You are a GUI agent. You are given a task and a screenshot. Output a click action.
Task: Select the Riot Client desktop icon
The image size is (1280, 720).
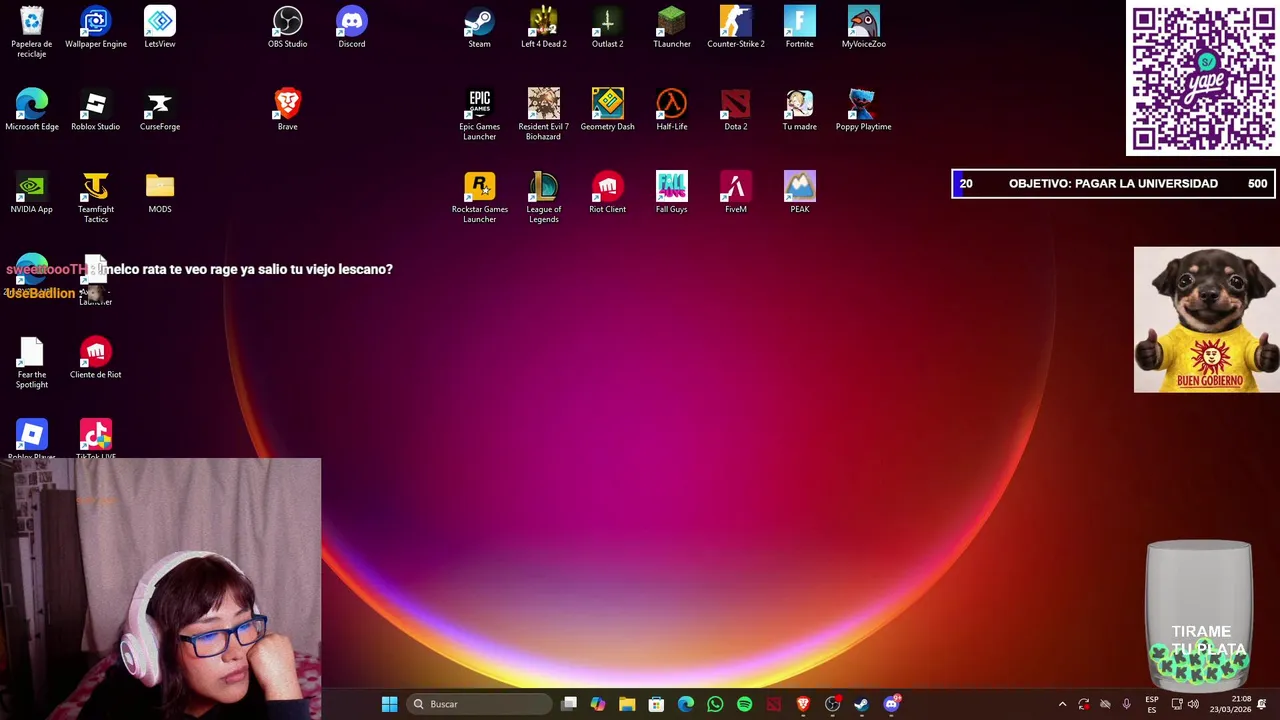(608, 193)
